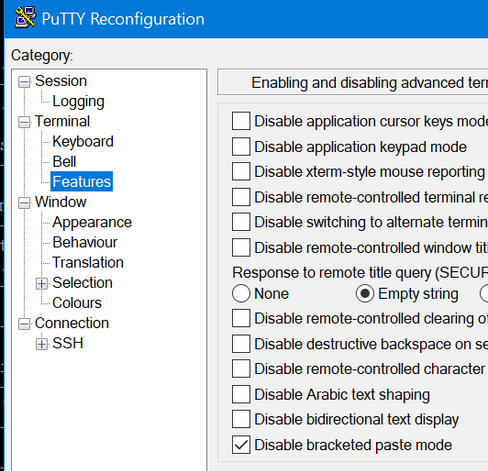Select the Keyboard category

pos(83,142)
